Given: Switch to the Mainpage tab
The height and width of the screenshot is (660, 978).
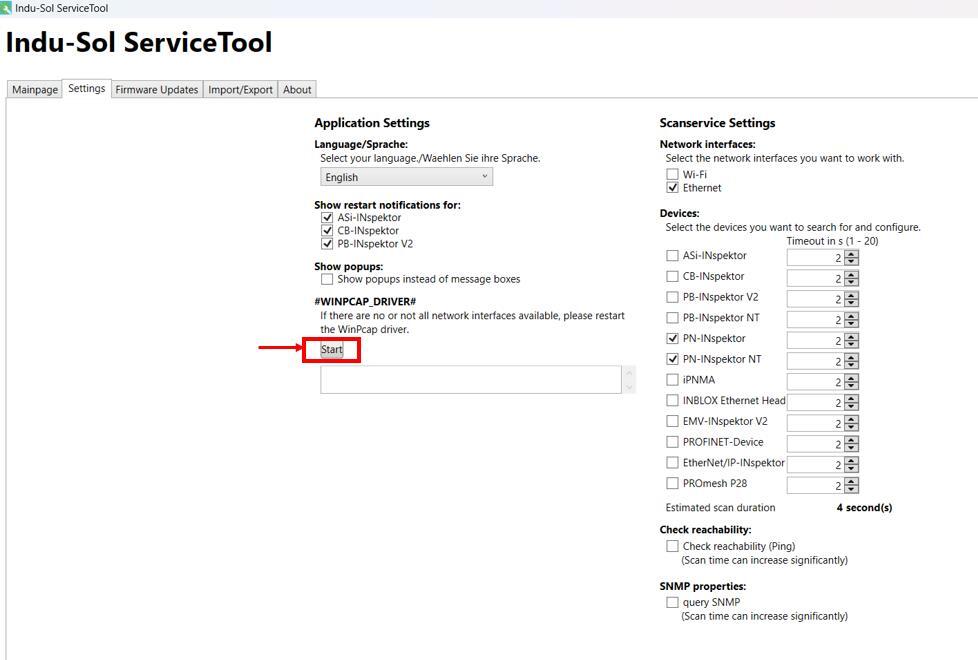Looking at the screenshot, I should [35, 89].
